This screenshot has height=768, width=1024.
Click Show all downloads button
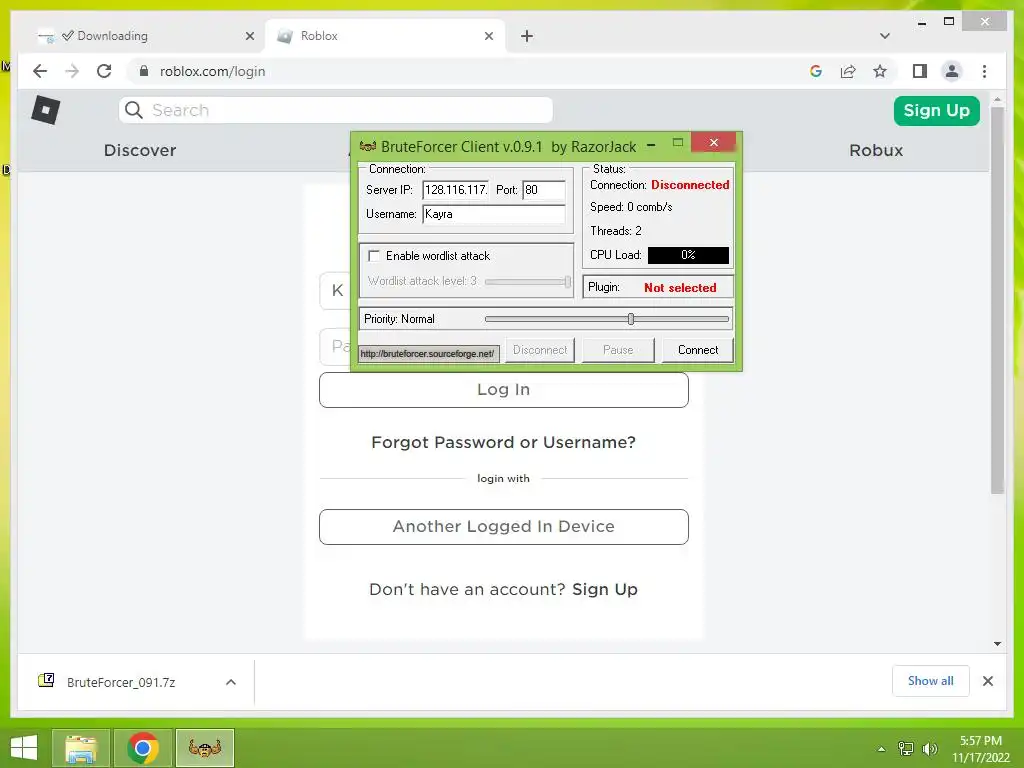pyautogui.click(x=931, y=681)
